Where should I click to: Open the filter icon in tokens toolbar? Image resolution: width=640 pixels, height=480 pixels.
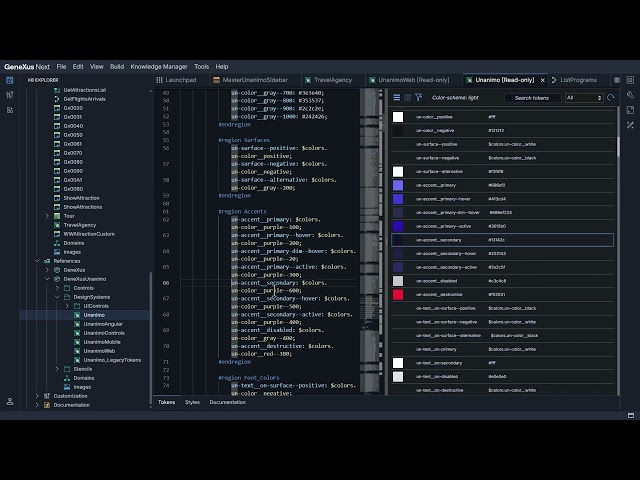[x=418, y=97]
